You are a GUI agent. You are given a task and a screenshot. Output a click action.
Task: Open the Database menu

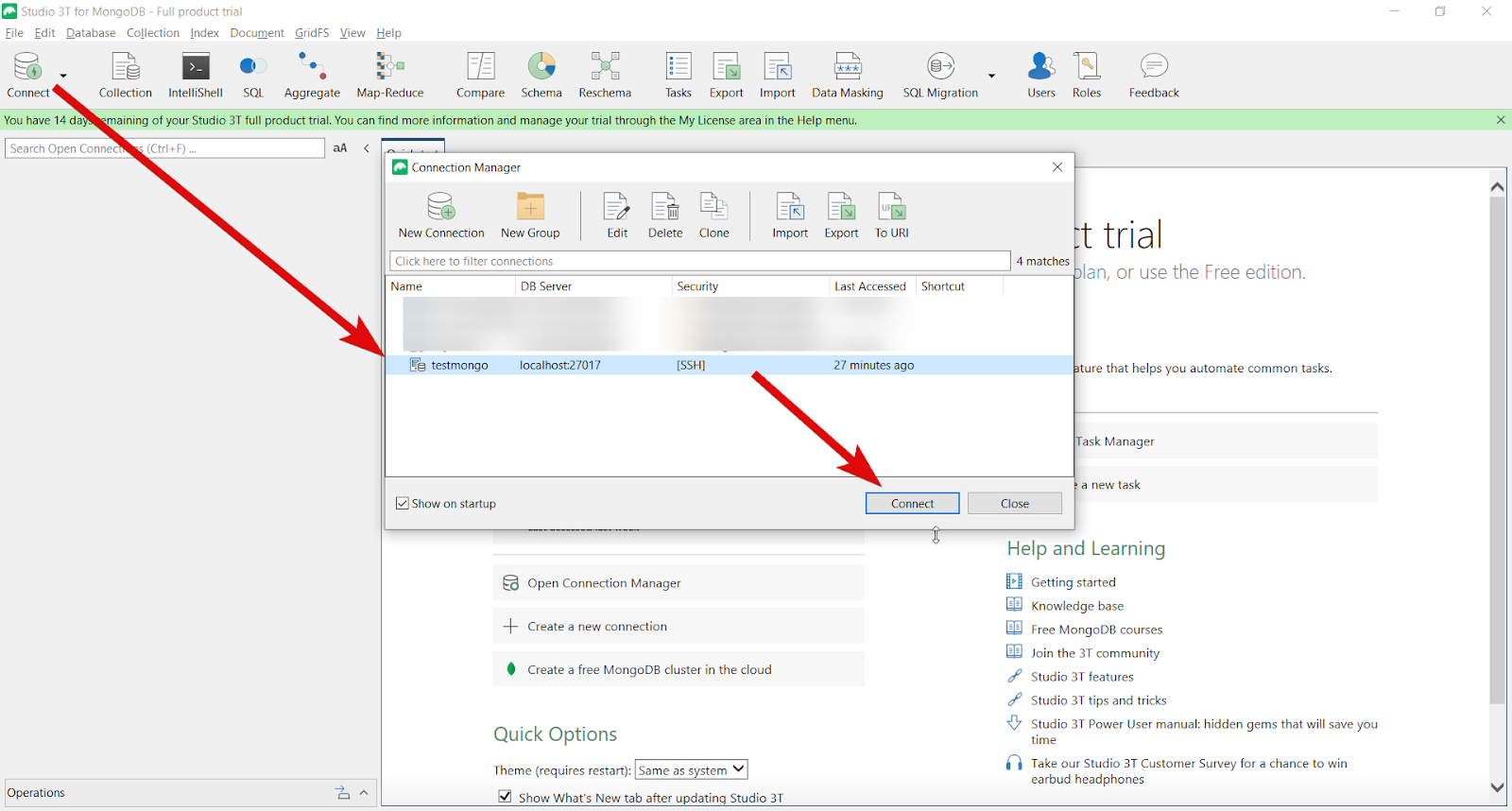pos(91,33)
